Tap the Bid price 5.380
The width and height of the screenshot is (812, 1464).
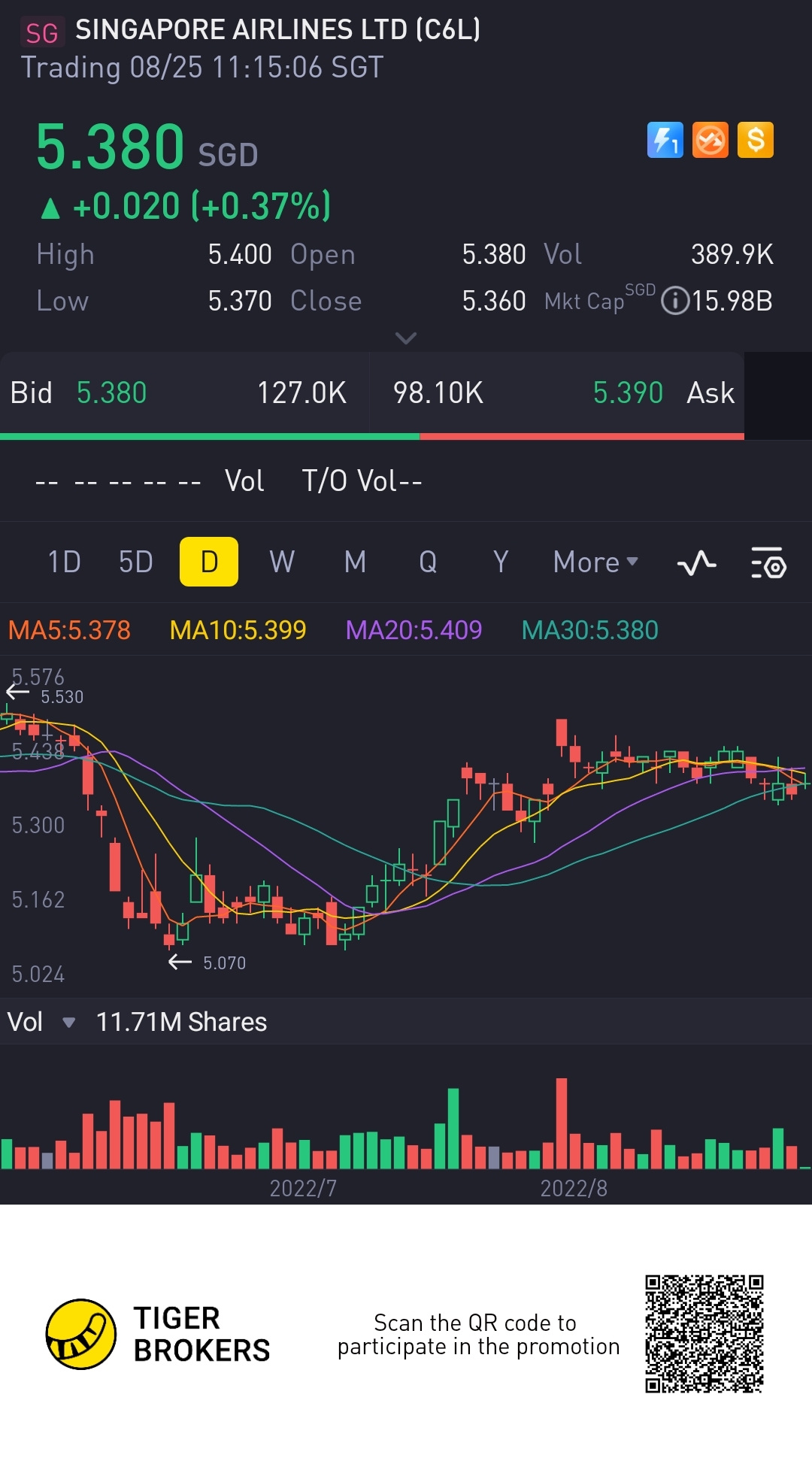tap(112, 393)
